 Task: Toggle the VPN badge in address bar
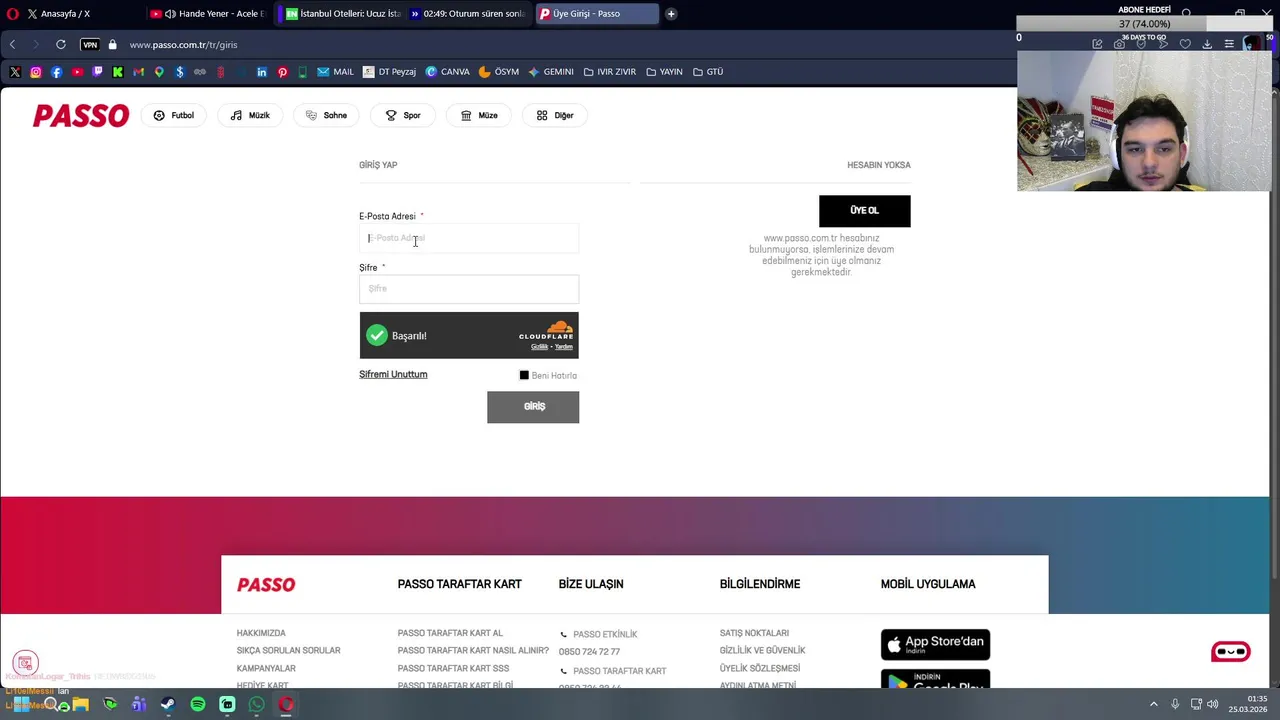pyautogui.click(x=90, y=45)
